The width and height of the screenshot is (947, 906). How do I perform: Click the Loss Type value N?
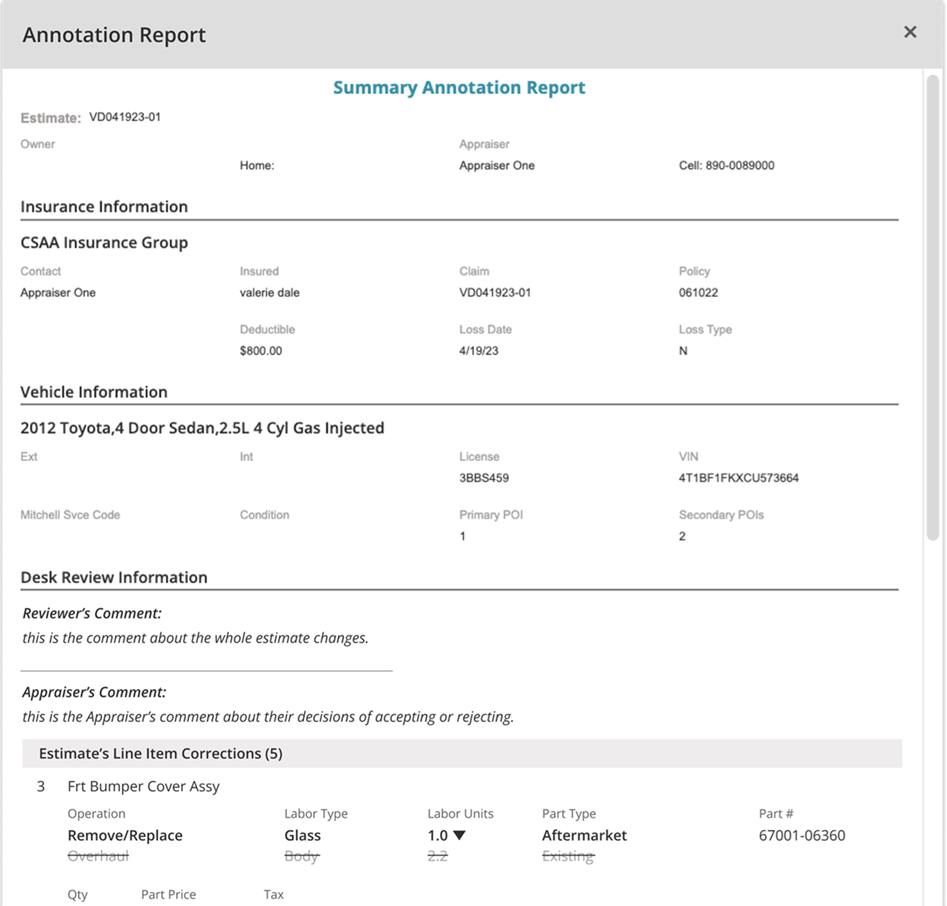coord(683,351)
